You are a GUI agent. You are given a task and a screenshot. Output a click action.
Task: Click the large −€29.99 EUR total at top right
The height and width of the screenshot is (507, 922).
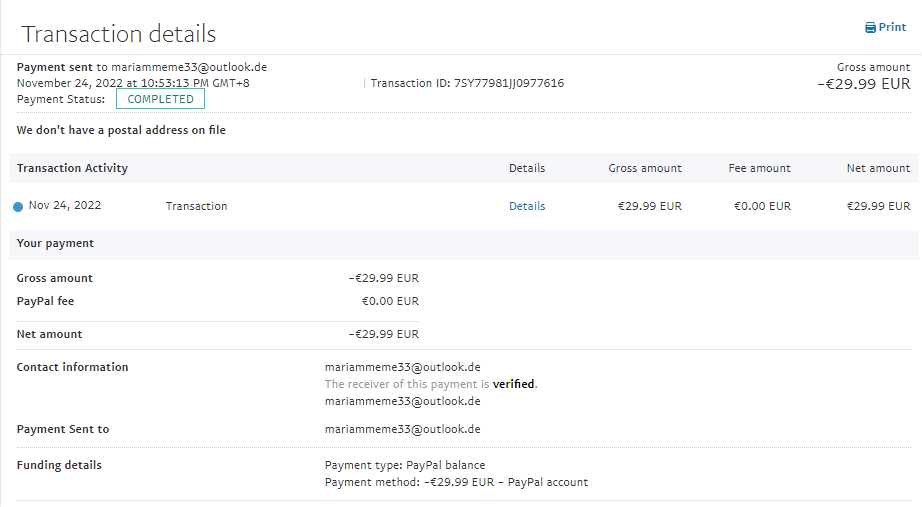point(863,84)
